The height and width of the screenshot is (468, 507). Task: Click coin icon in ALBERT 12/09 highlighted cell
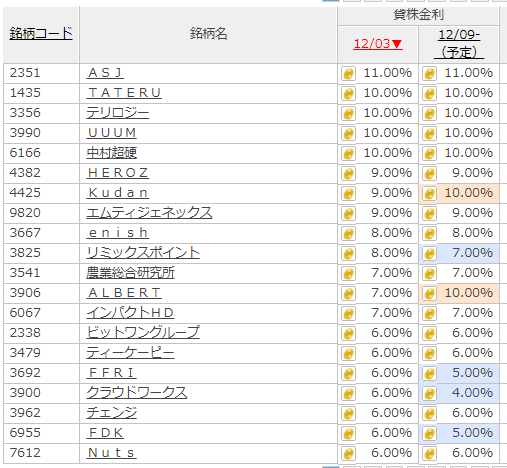(429, 294)
